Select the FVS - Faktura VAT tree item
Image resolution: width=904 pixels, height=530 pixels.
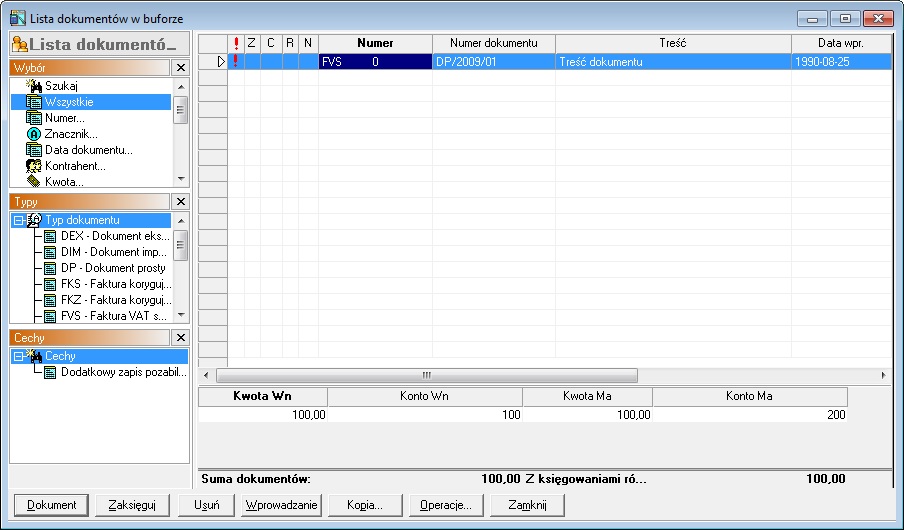pyautogui.click(x=112, y=316)
